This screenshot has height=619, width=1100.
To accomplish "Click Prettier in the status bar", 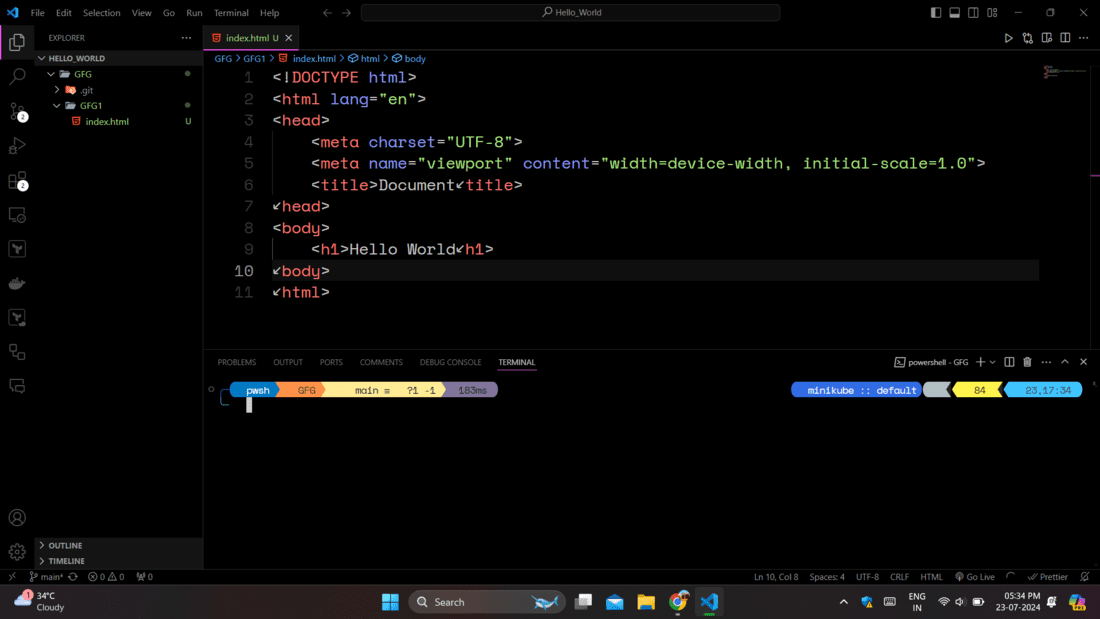I will coord(1048,577).
